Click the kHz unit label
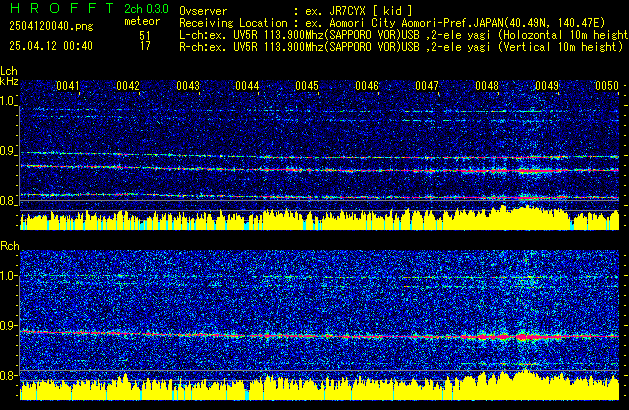The image size is (629, 410). pyautogui.click(x=9, y=81)
